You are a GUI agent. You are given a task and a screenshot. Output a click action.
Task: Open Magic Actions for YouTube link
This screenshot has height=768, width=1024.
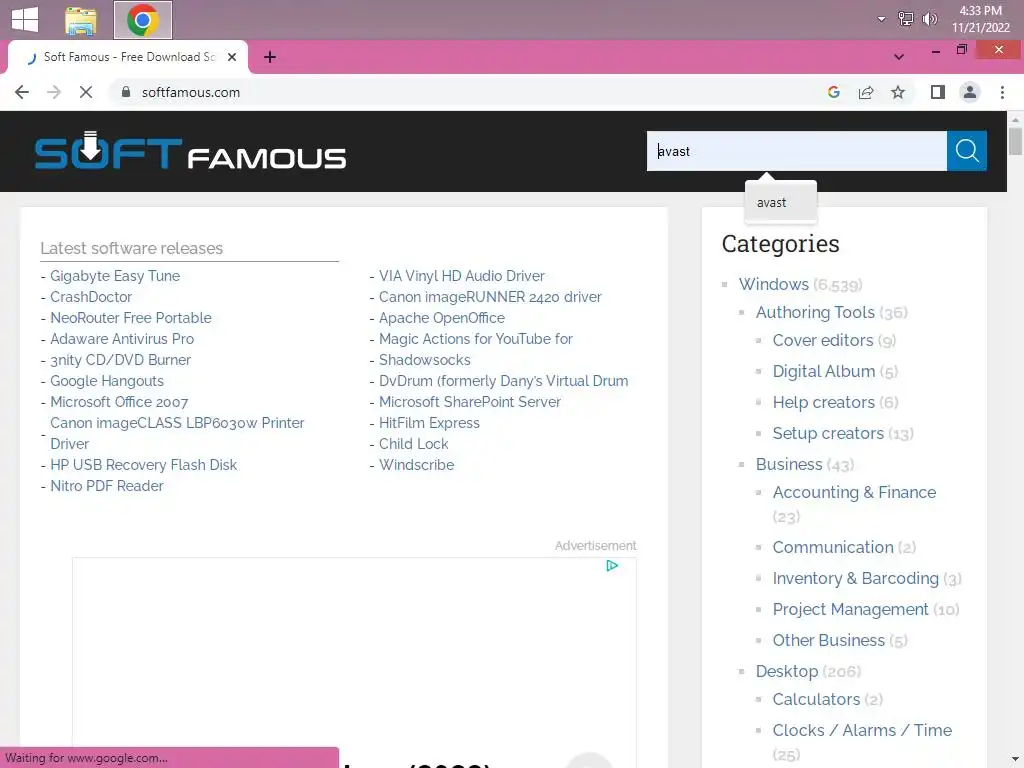[x=475, y=339]
